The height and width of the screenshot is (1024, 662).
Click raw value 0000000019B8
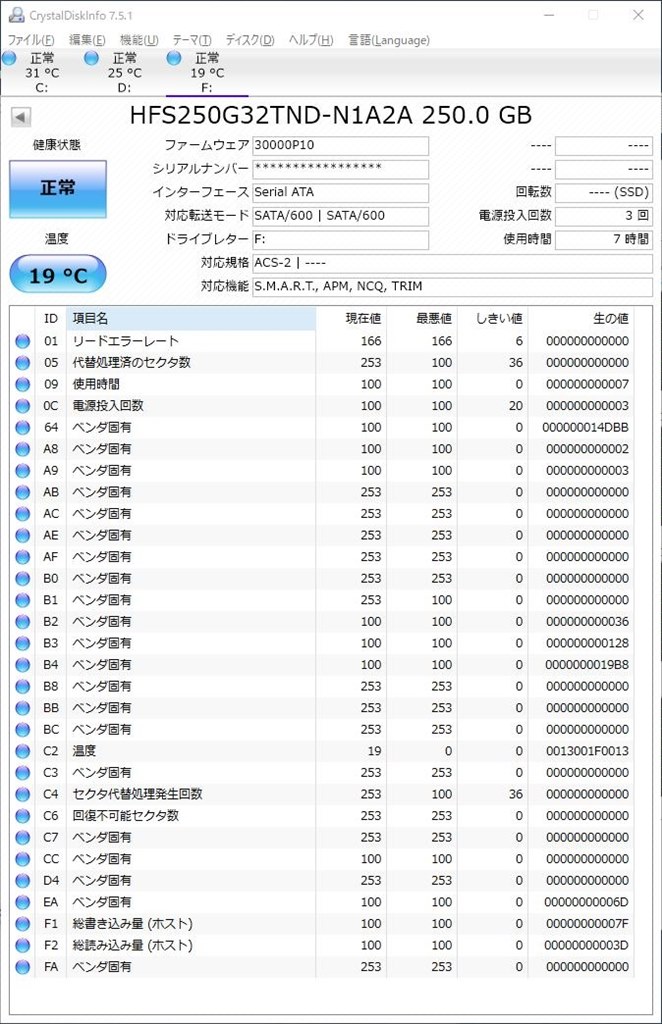point(588,664)
